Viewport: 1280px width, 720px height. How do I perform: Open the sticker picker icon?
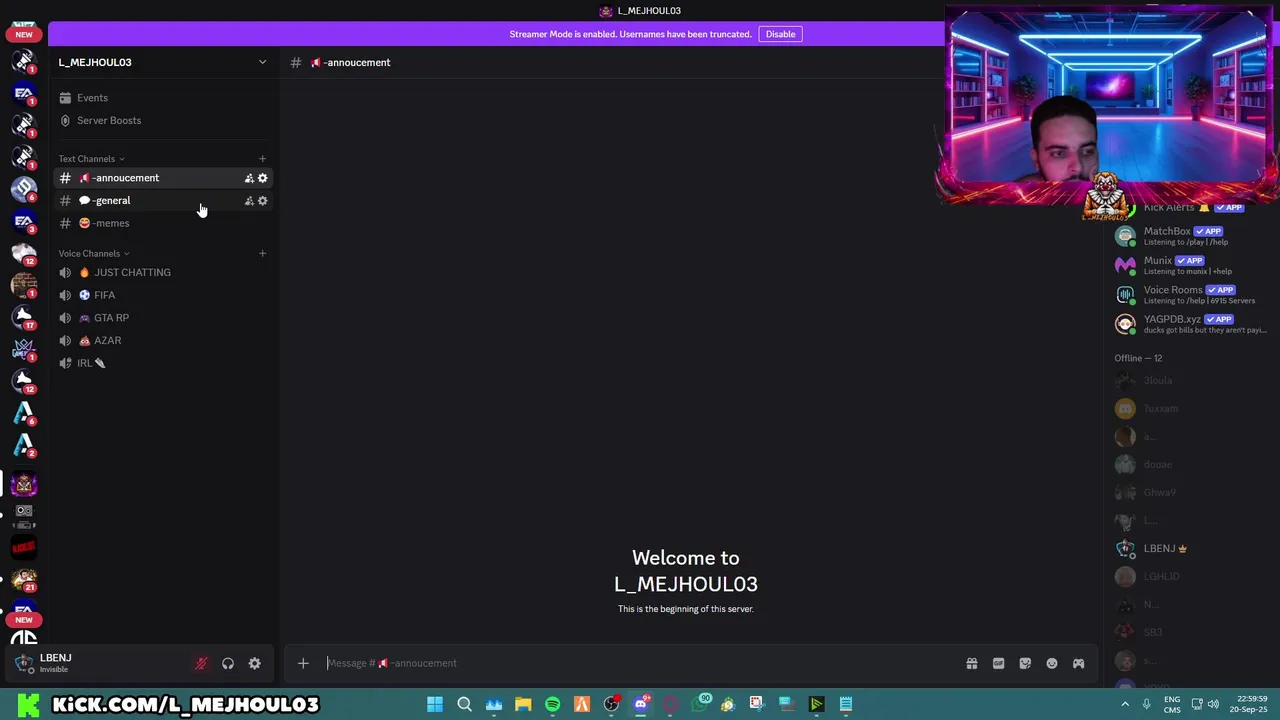click(1025, 663)
